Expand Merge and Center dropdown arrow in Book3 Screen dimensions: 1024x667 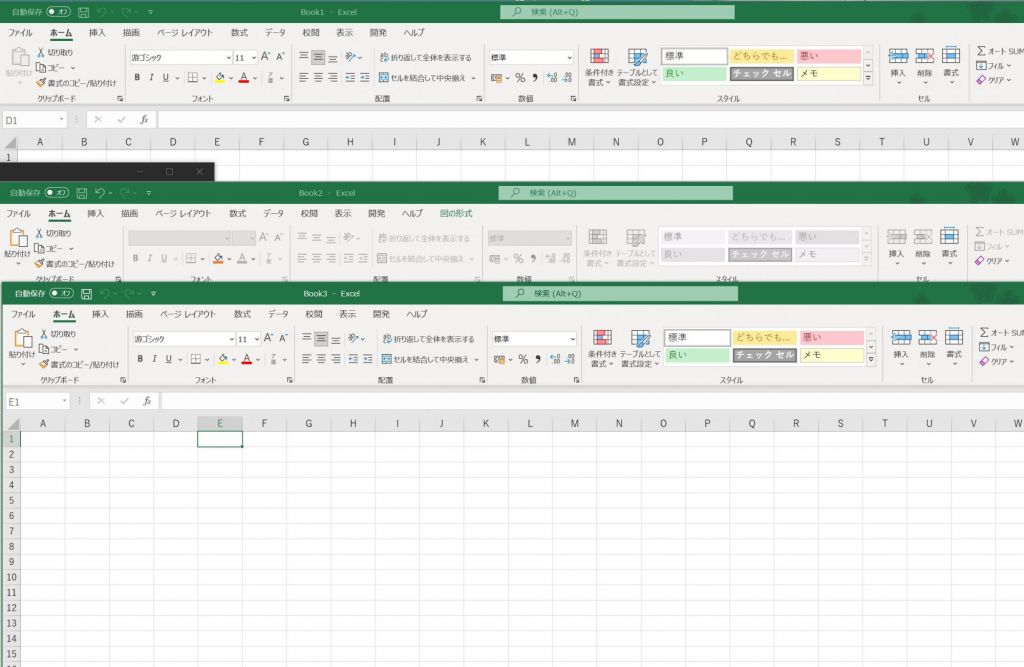tap(477, 359)
